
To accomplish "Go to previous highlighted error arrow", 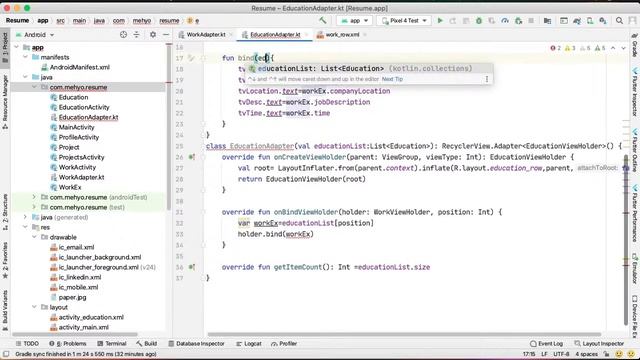I will 613,48.
